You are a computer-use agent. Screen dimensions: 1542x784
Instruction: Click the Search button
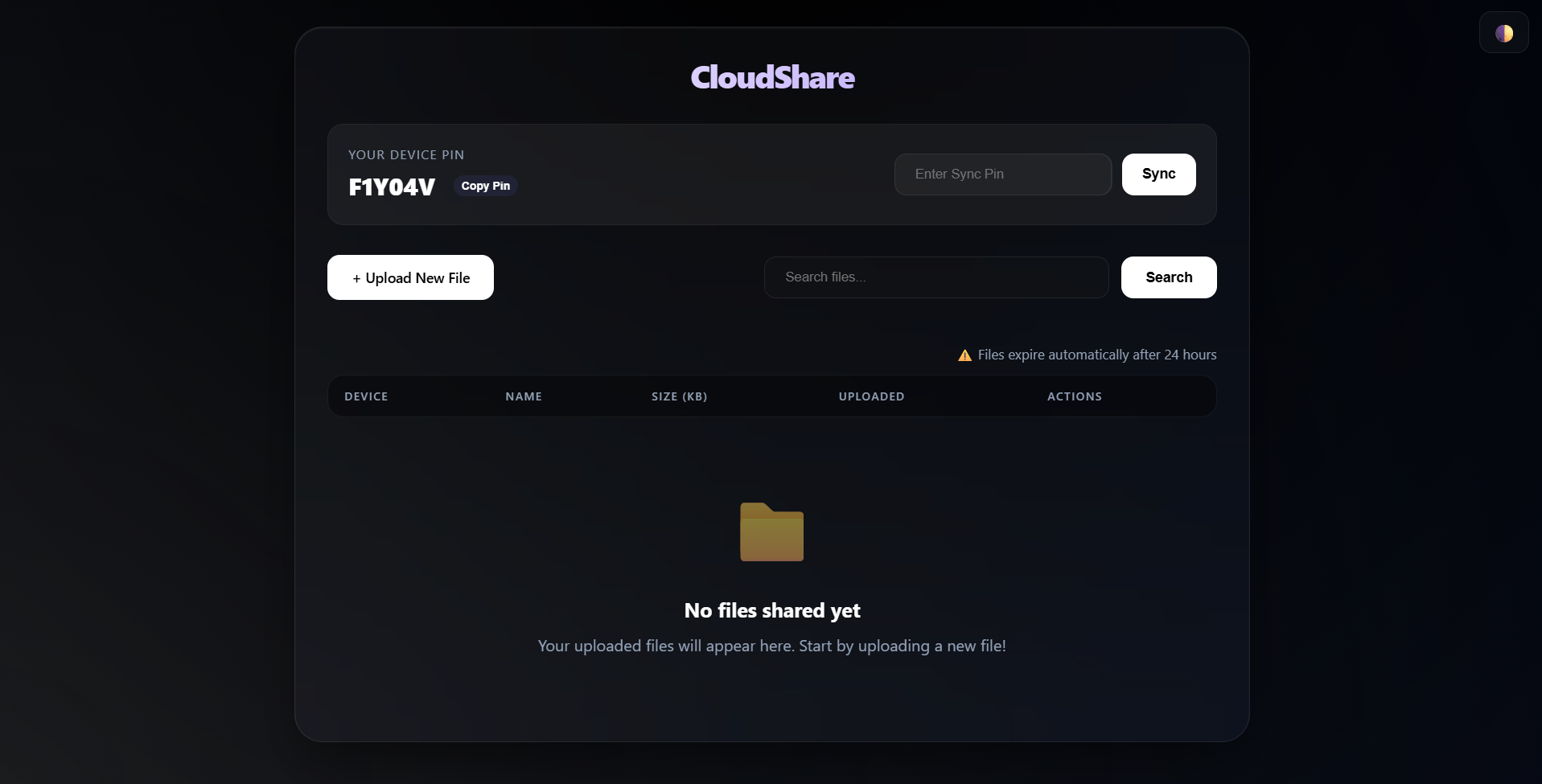point(1169,277)
